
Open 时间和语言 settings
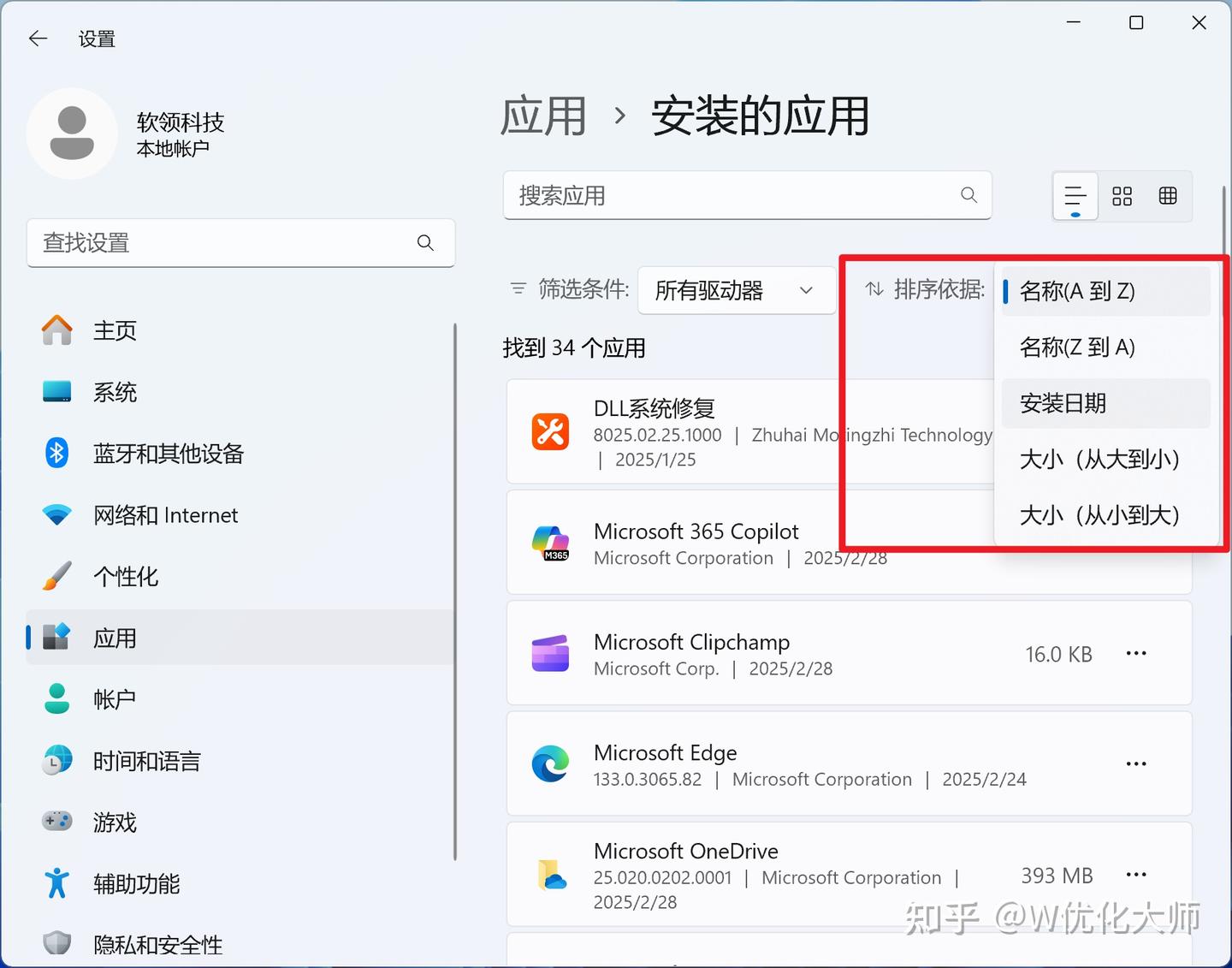[x=240, y=761]
